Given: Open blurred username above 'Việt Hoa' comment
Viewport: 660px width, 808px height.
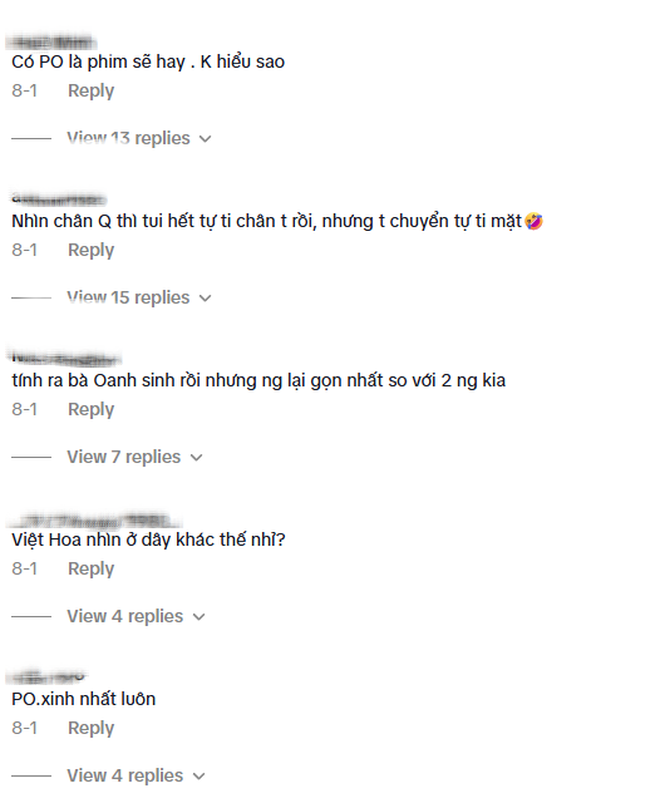Looking at the screenshot, I should point(95,519).
